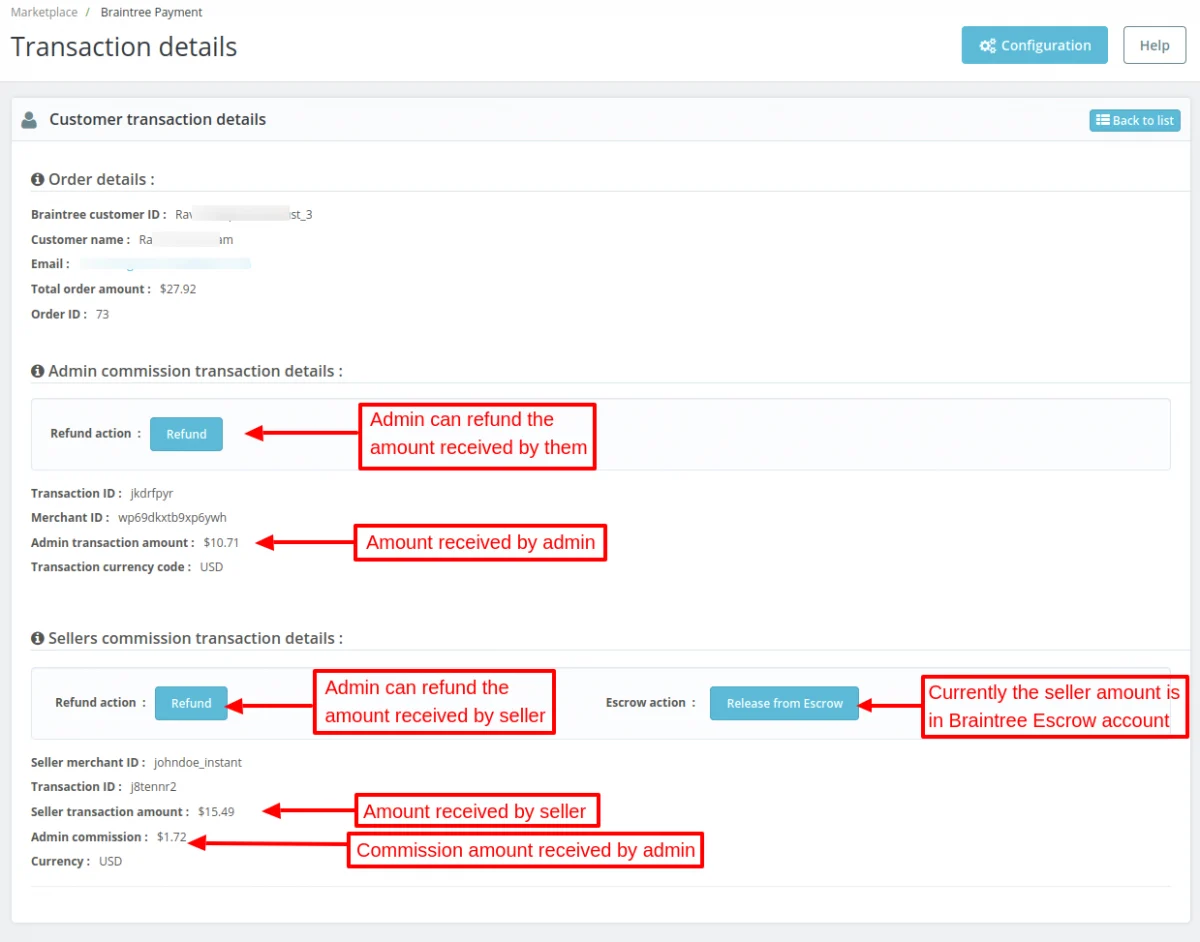The height and width of the screenshot is (942, 1200).
Task: Return using Back to list
Action: point(1135,120)
